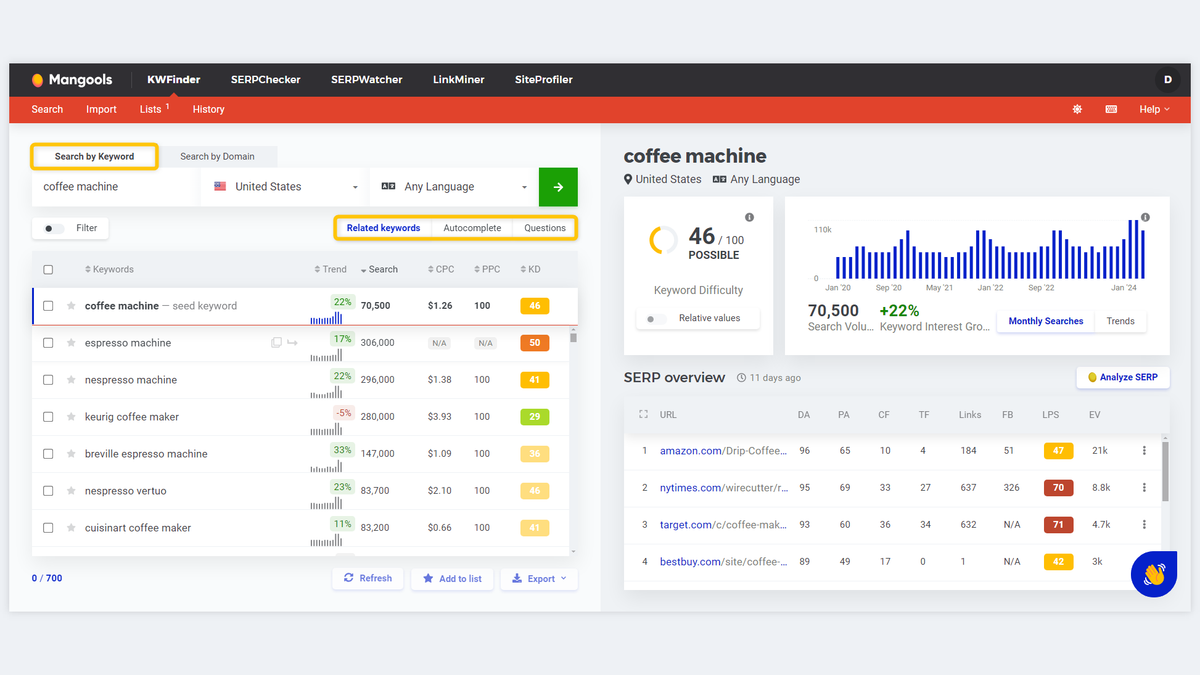Open more options for target.com result
Image resolution: width=1200 pixels, height=675 pixels.
coord(1144,525)
